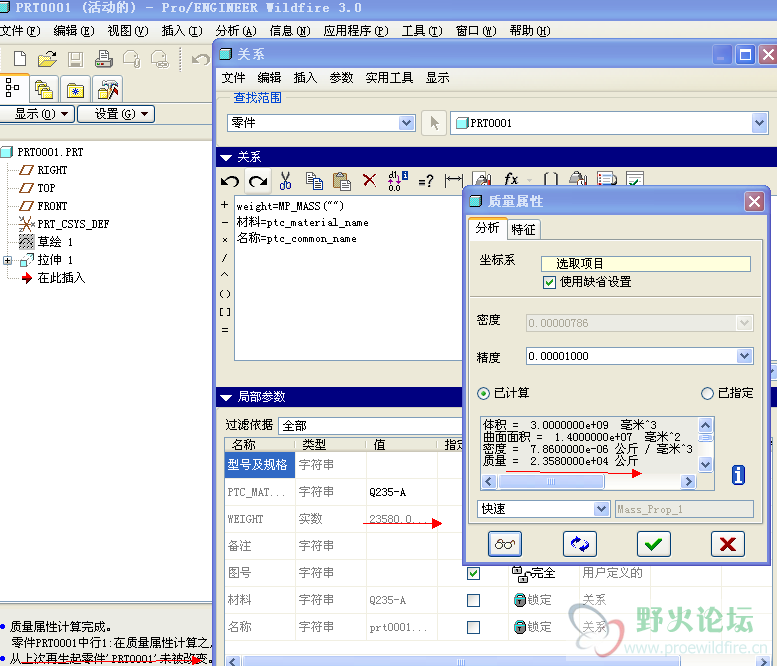Click the Print icon in main toolbar
Image resolution: width=777 pixels, height=666 pixels.
point(104,58)
